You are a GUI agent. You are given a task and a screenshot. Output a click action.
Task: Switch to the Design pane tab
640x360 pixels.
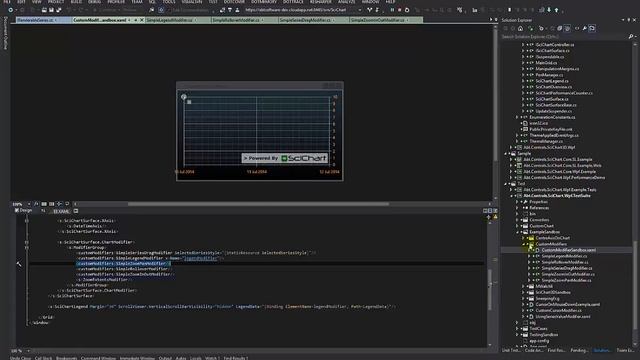tap(23, 211)
